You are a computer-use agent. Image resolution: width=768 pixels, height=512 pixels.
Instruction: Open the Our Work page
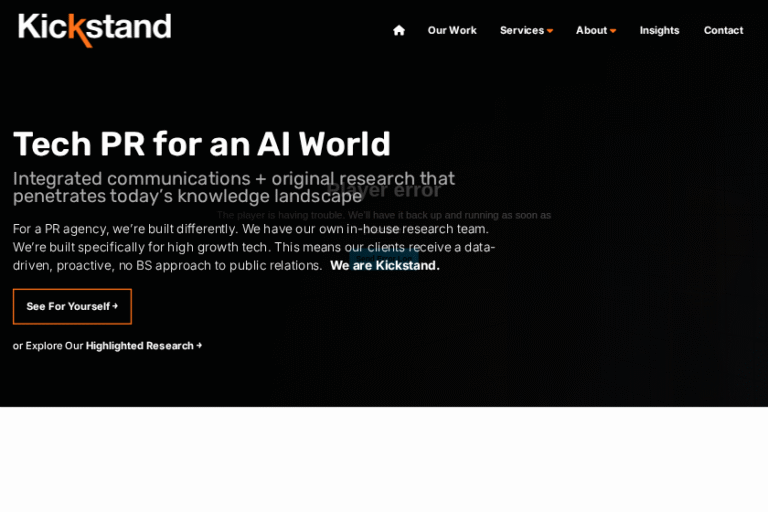point(452,30)
